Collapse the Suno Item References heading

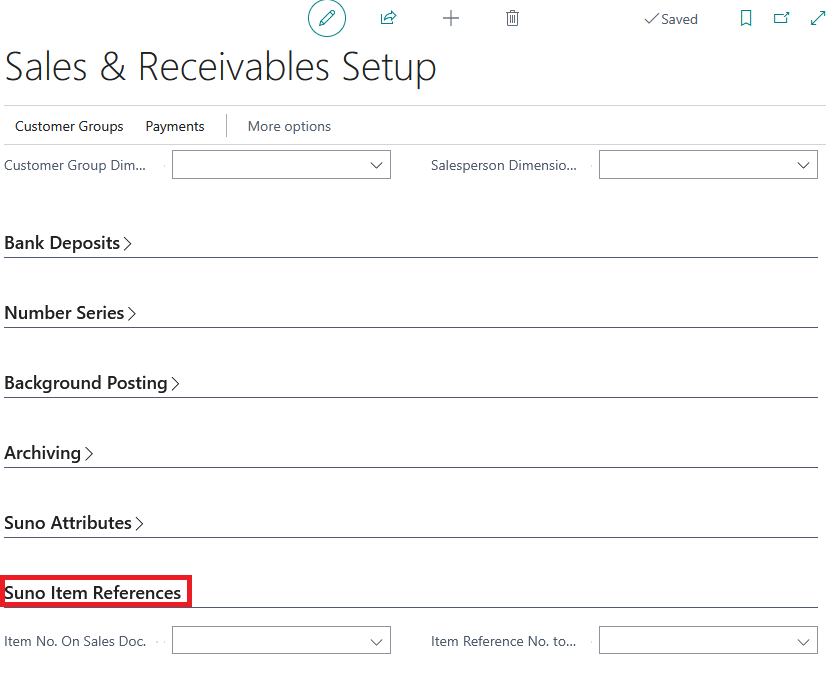93,593
